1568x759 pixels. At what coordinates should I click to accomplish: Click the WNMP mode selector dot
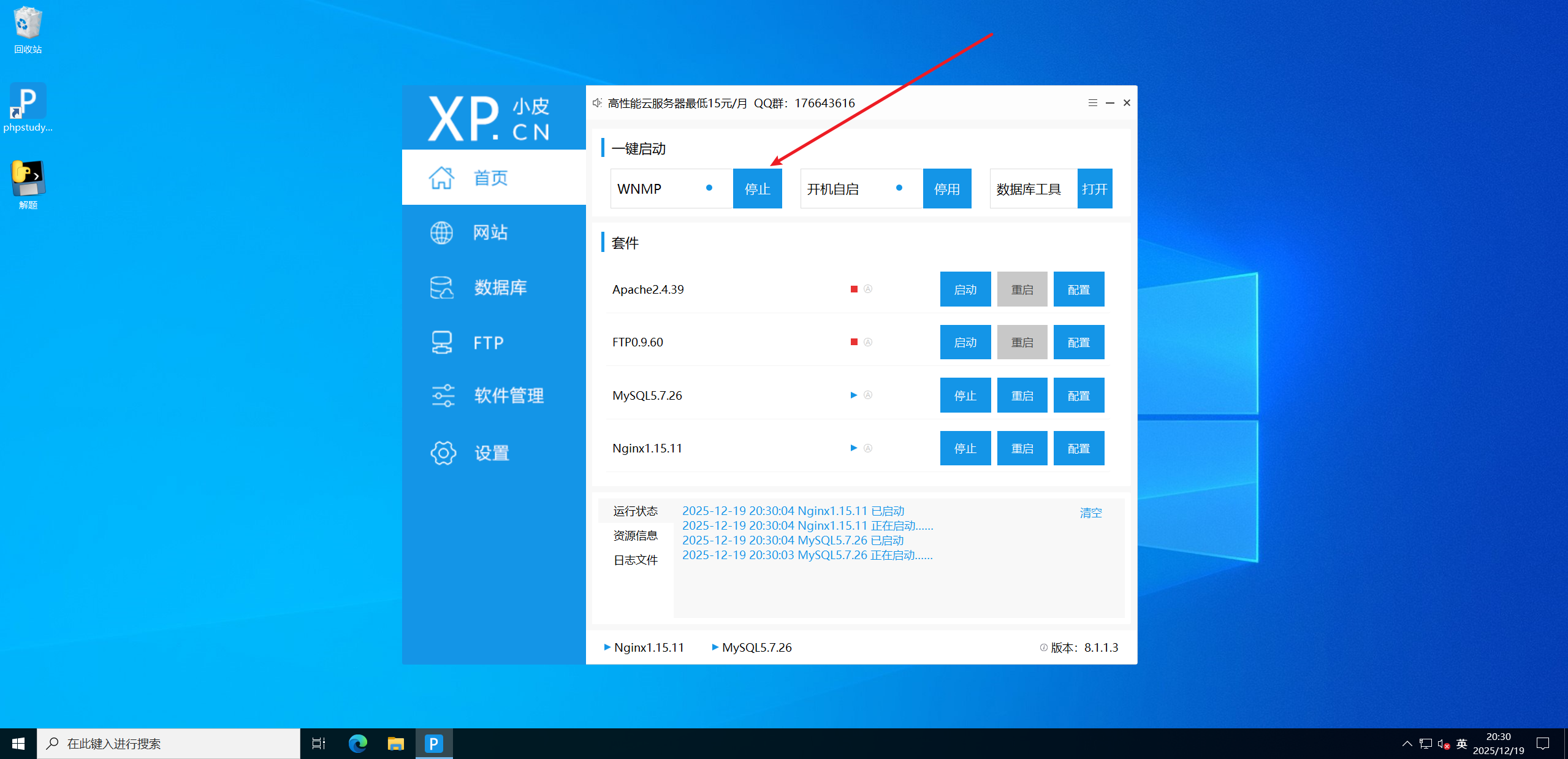(x=709, y=188)
